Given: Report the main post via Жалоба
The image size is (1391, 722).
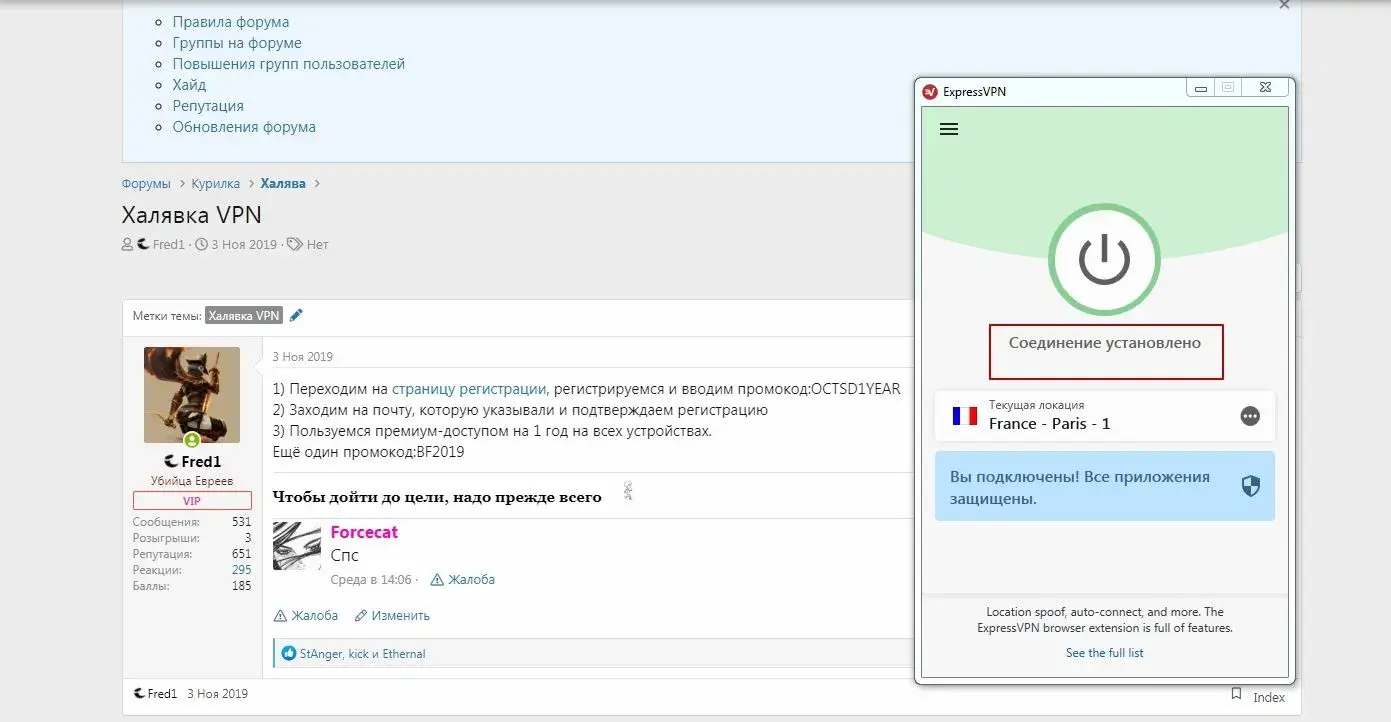Looking at the screenshot, I should 306,616.
